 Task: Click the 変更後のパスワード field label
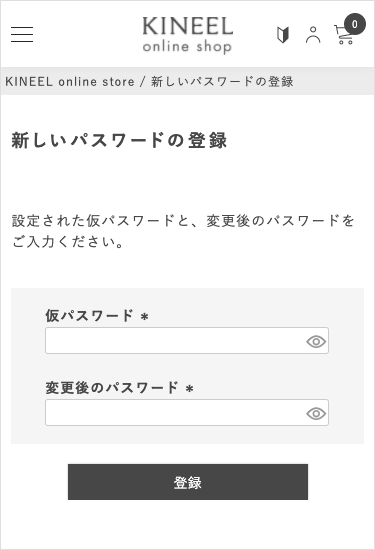coord(112,388)
